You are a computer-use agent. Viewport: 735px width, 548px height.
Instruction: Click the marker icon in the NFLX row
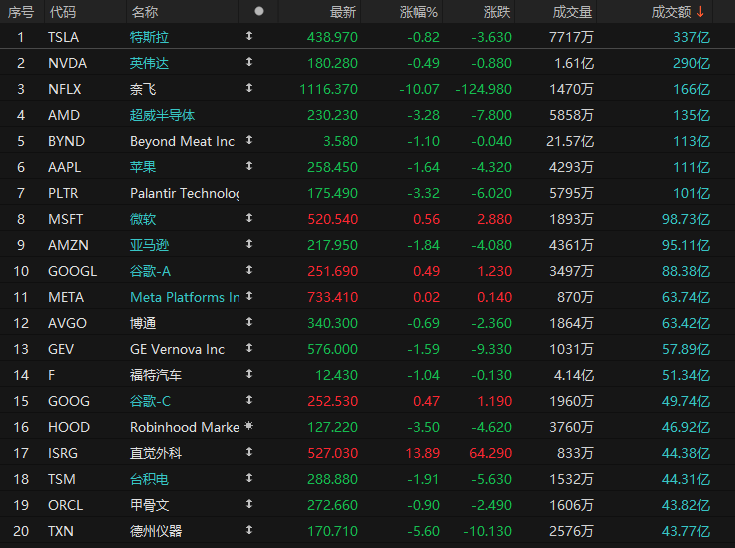coord(249,88)
